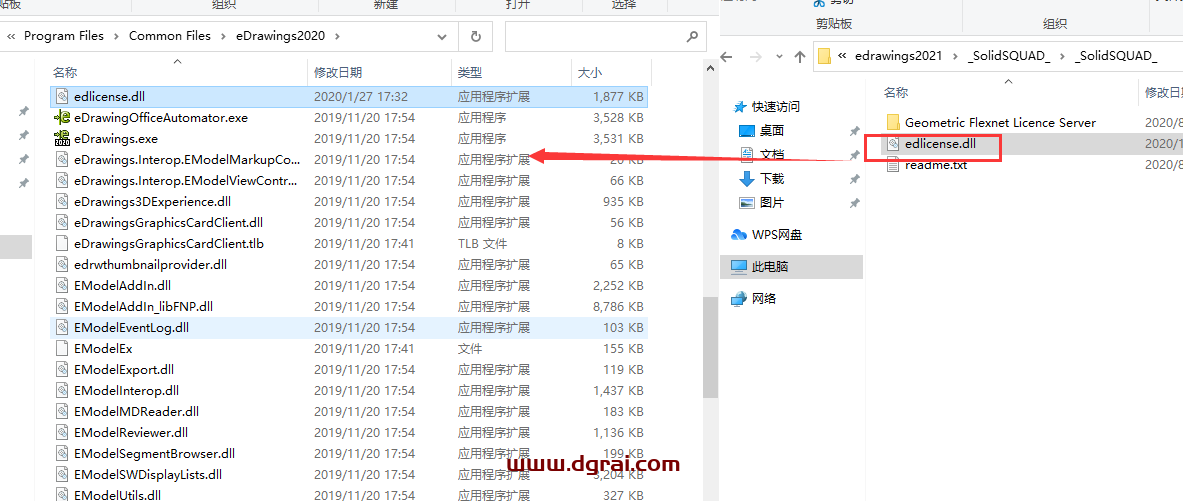1183x501 pixels.
Task: Open WPS网盘 in the navigation pane
Action: [776, 235]
